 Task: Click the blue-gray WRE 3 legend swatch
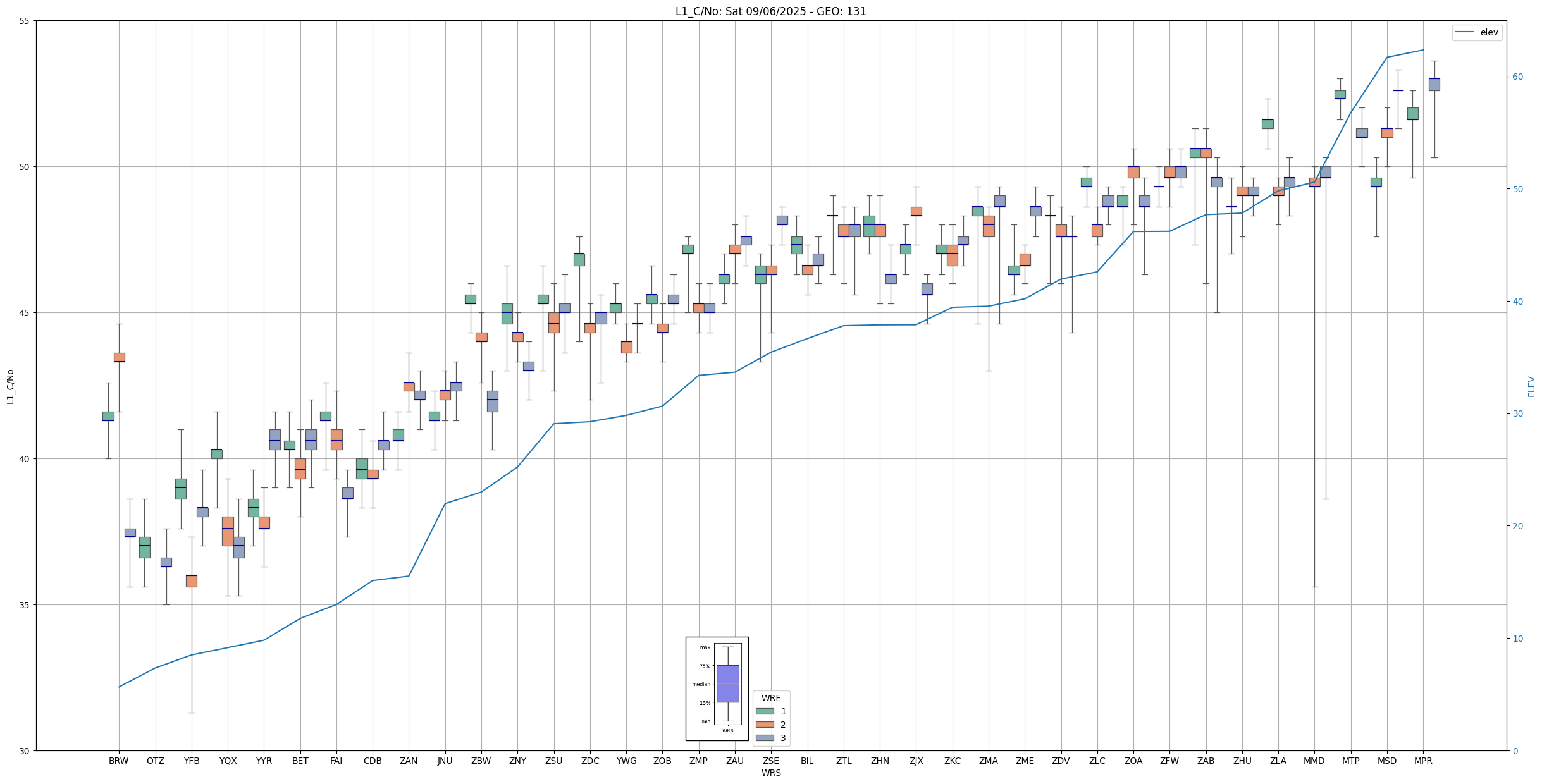[x=765, y=738]
